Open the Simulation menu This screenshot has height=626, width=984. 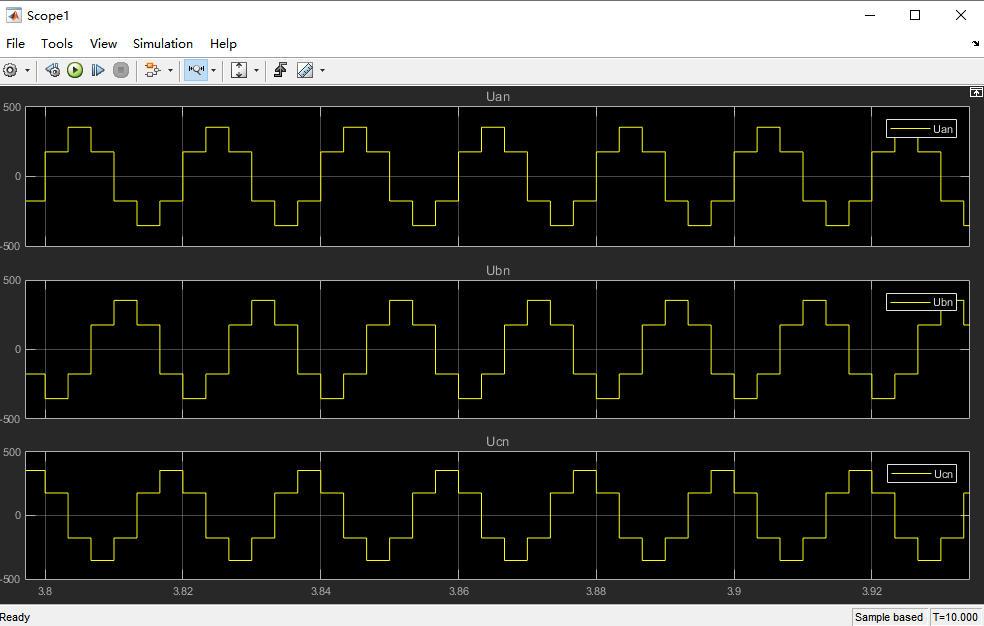click(x=163, y=44)
